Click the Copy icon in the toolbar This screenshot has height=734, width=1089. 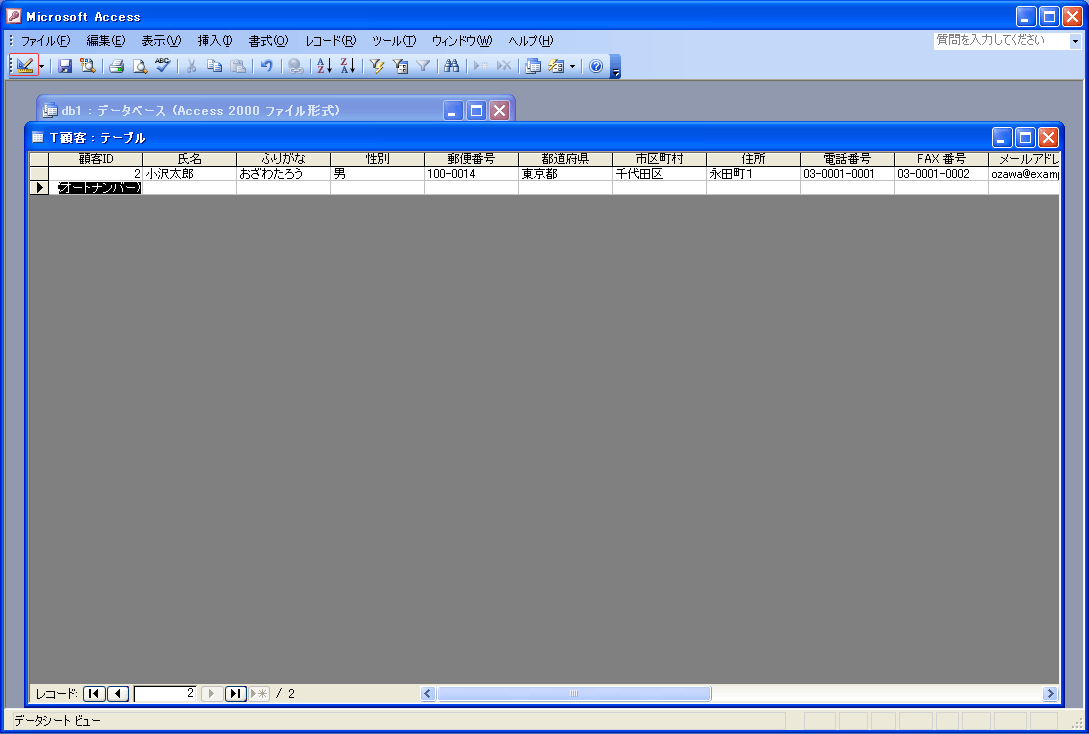(x=215, y=66)
